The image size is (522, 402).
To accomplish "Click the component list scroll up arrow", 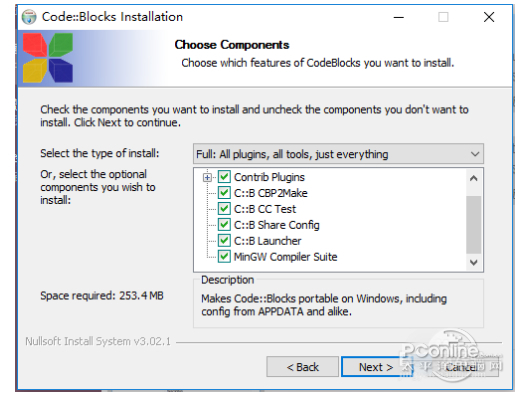I will click(474, 179).
